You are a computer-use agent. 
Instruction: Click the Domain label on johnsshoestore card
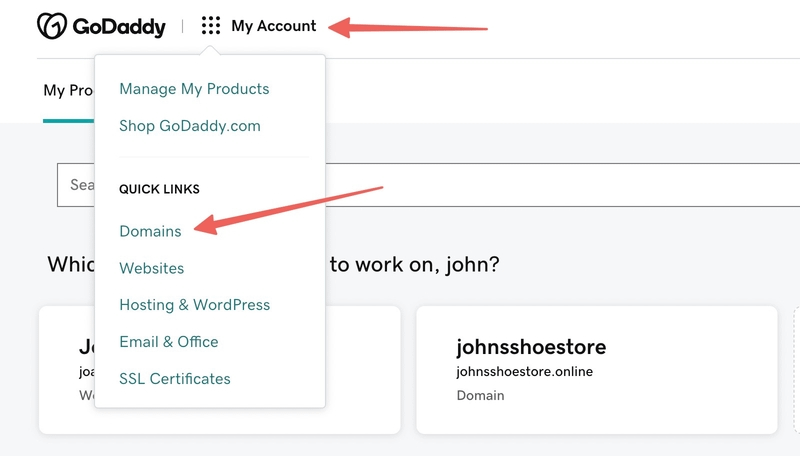(480, 395)
